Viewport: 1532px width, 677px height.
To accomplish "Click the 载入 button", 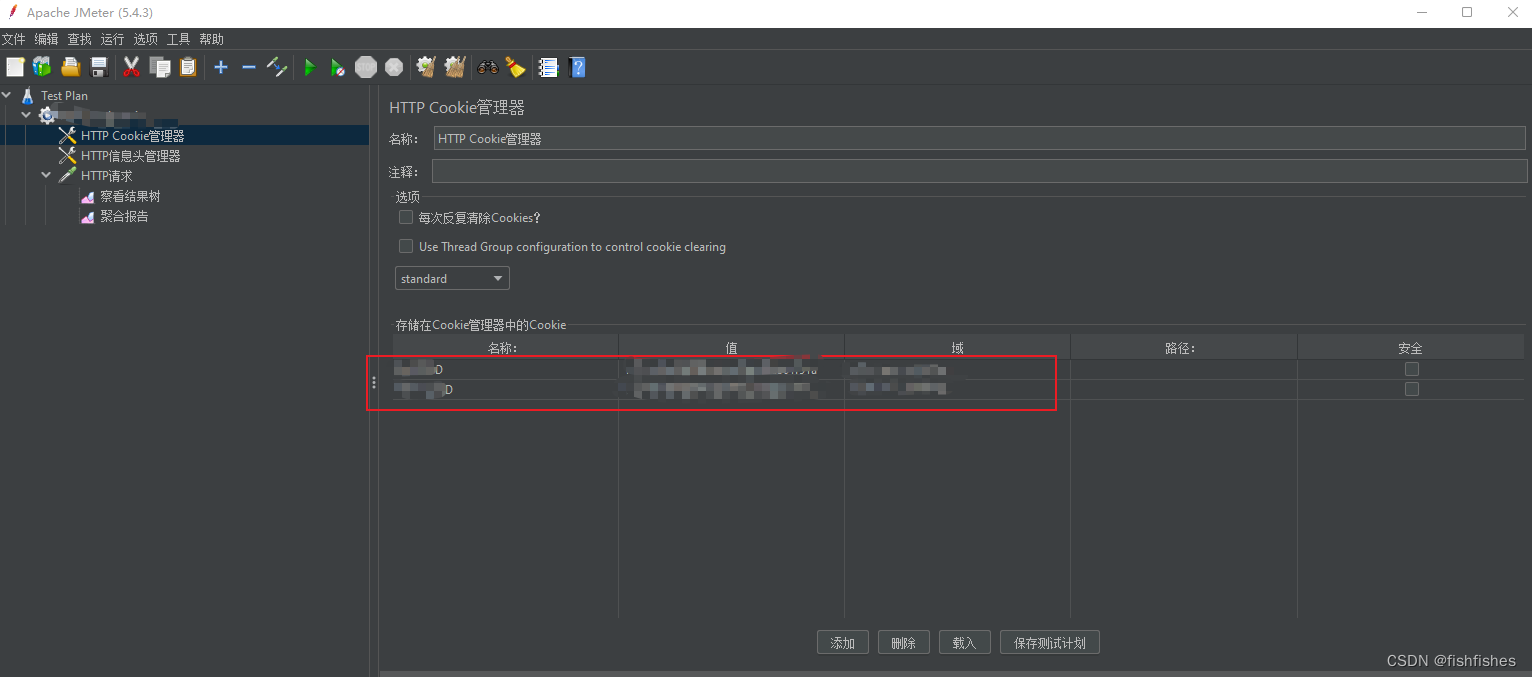I will pos(964,643).
